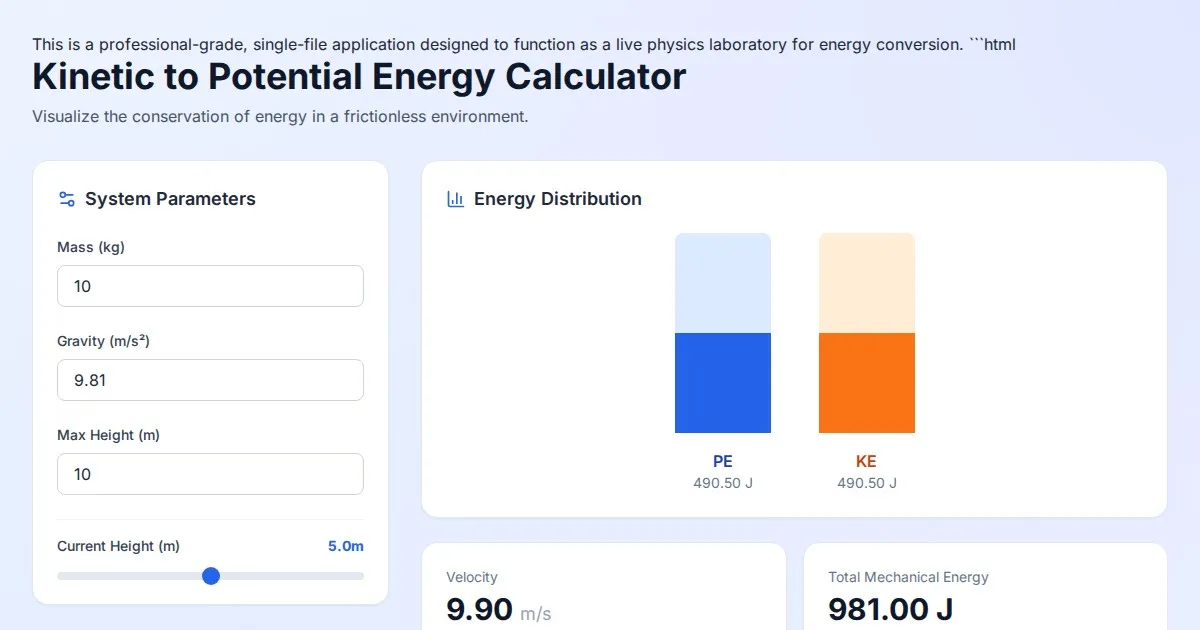
Task: Click the 5.0m current height value
Action: 345,546
